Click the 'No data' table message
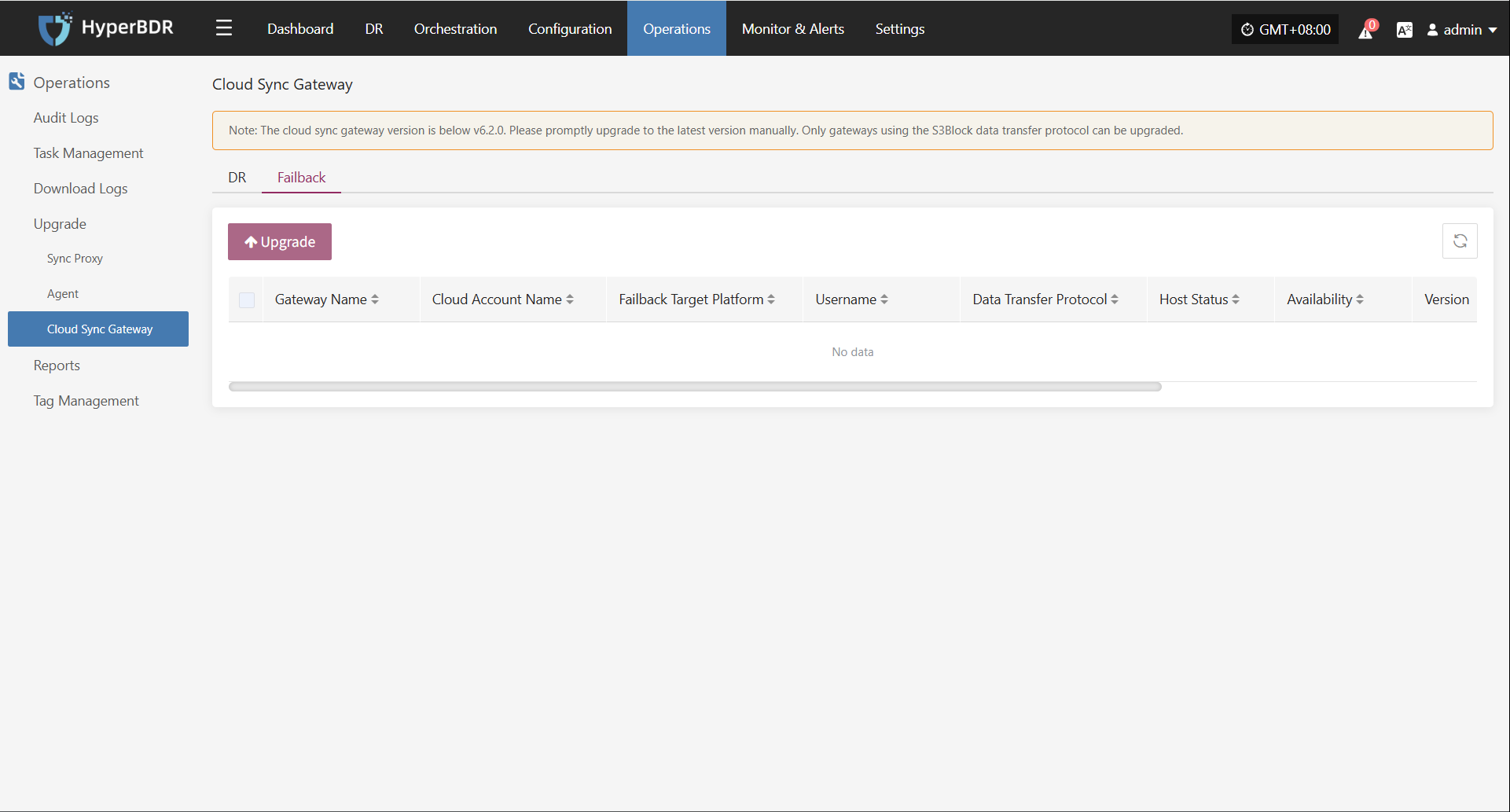The image size is (1510, 812). pyautogui.click(x=853, y=351)
